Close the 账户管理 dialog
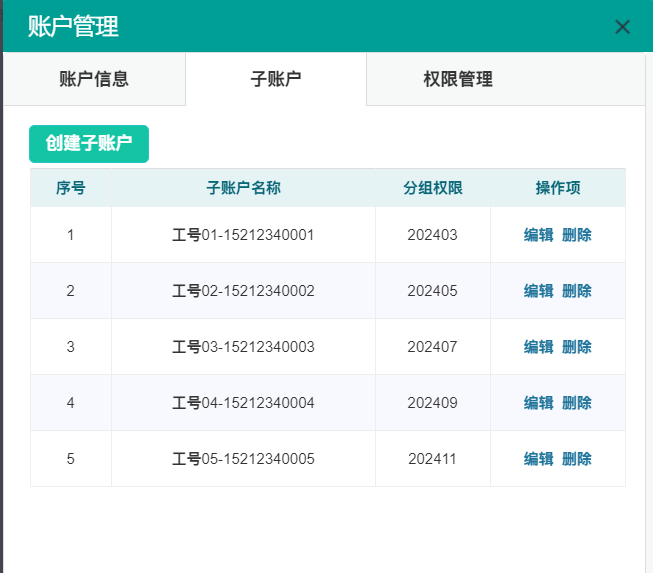Viewport: 653px width, 573px height. coord(622,27)
